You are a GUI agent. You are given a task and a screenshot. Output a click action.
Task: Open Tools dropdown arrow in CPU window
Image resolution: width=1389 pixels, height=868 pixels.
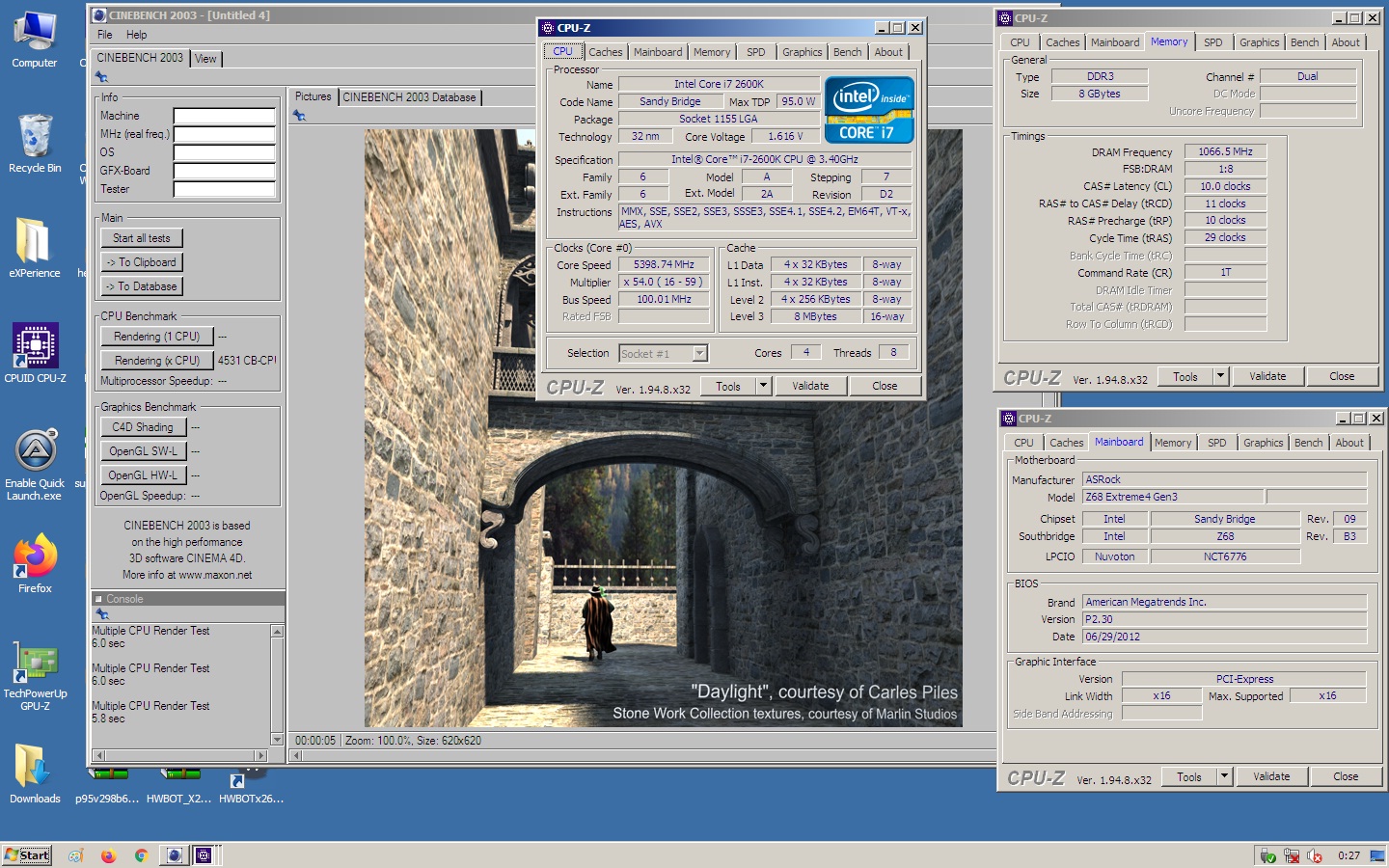(x=763, y=386)
